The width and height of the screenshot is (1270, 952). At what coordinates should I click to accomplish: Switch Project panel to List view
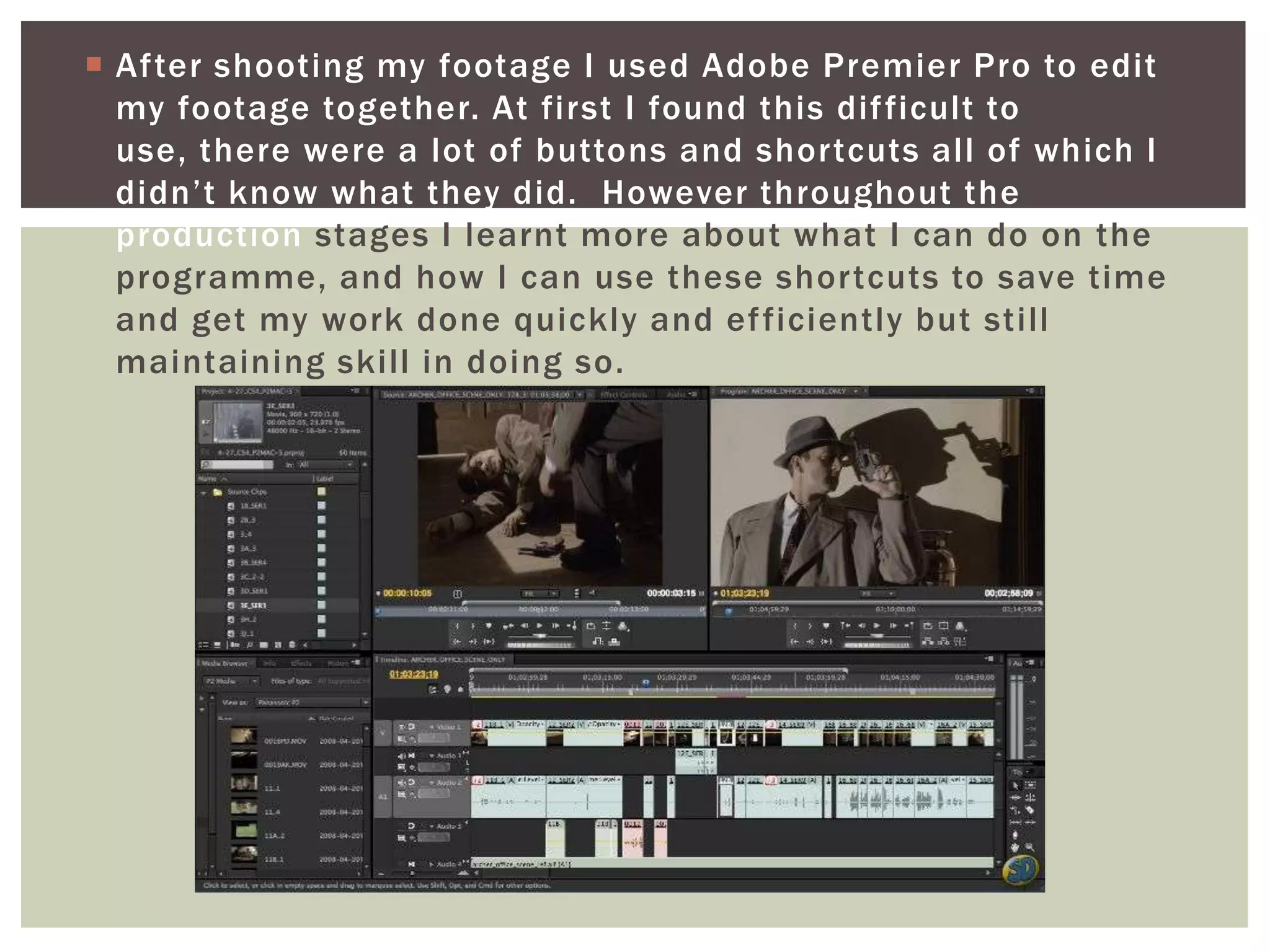pyautogui.click(x=203, y=645)
